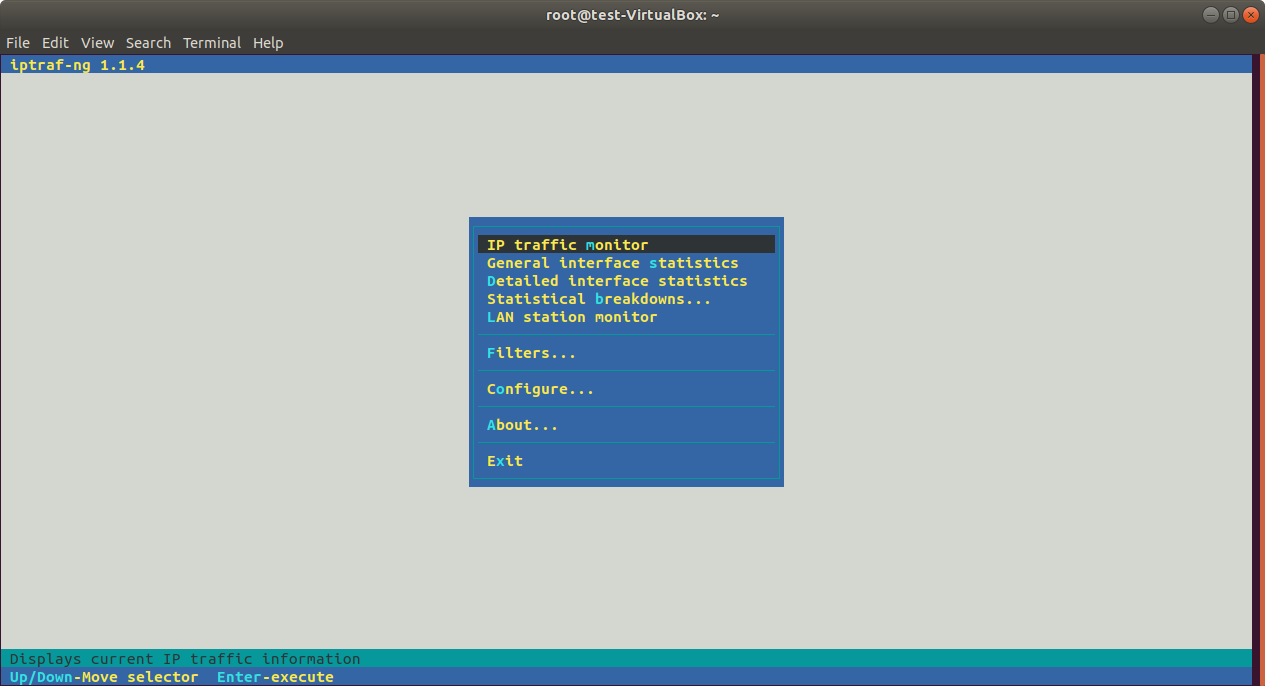Viewport: 1265px width, 686px height.
Task: Select IP traffic monitor entry
Action: (x=626, y=245)
